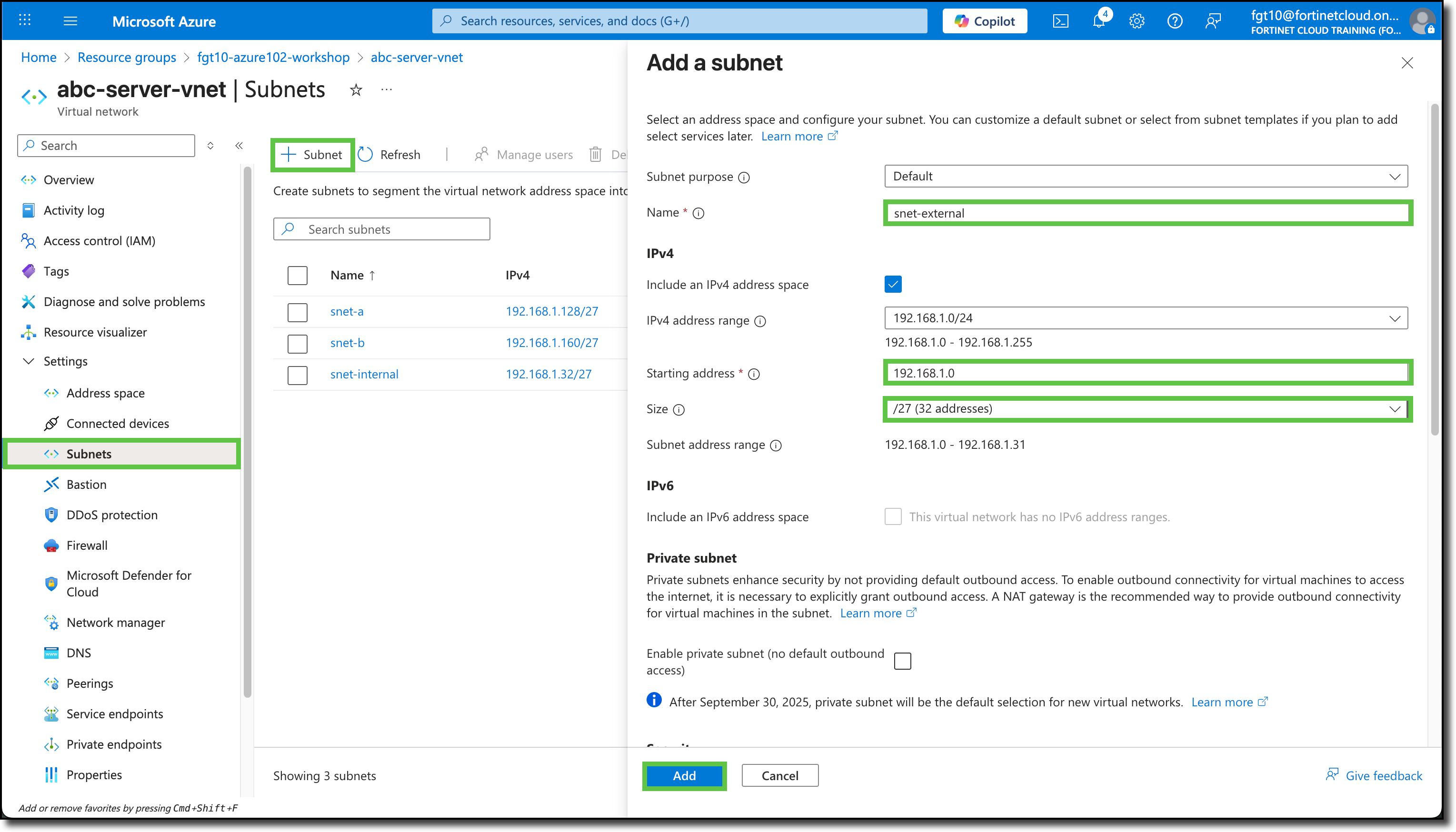This screenshot has width=1456, height=832.
Task: Click the Azure portal menu hamburger icon
Action: coord(70,20)
